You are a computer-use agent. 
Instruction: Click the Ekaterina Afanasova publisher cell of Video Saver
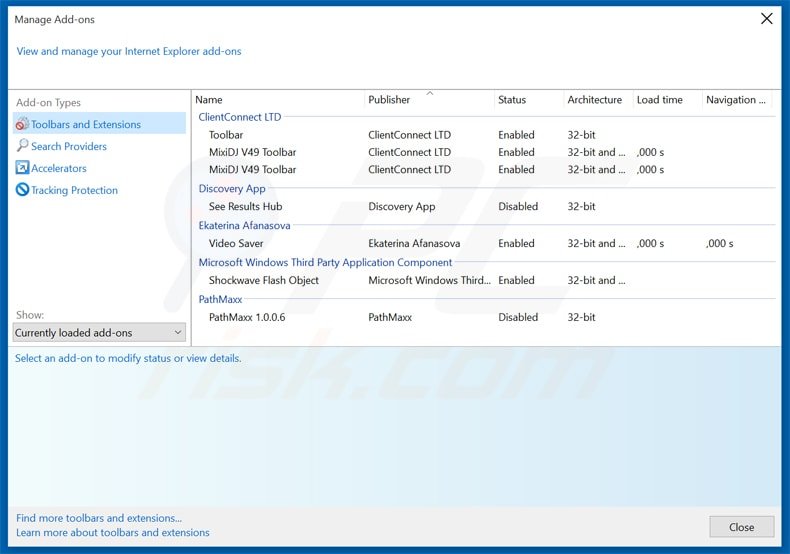[x=414, y=243]
